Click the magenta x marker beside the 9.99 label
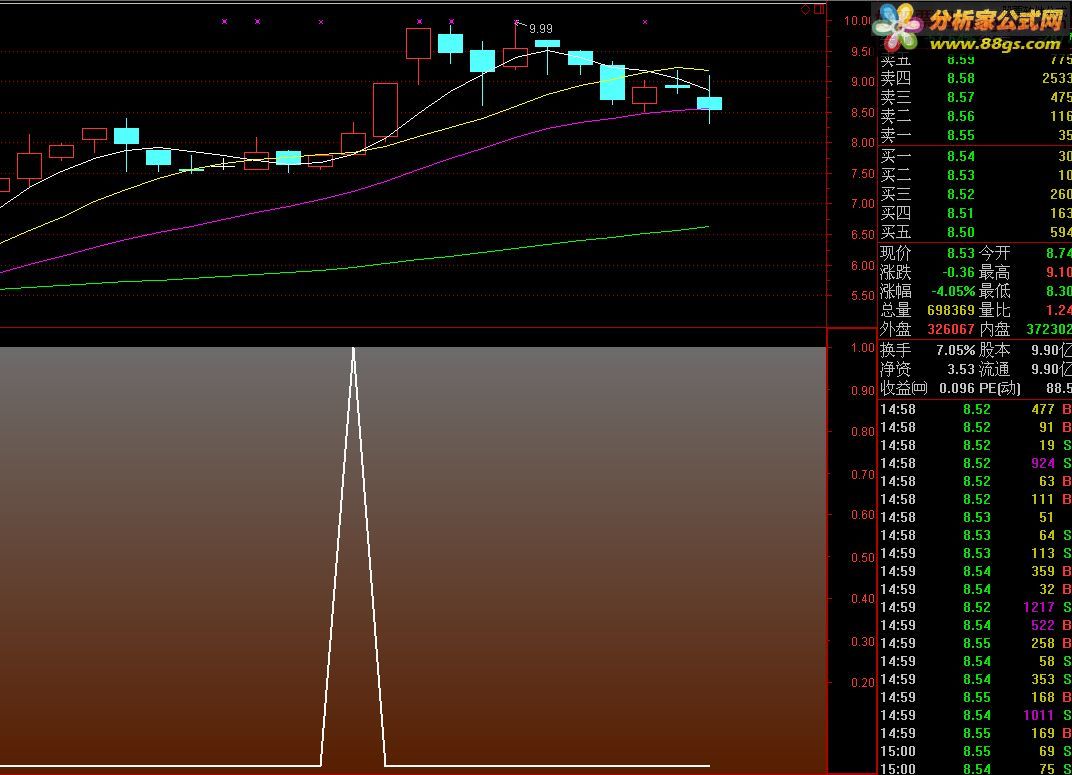Screen dimensions: 1072x775 [x=516, y=22]
